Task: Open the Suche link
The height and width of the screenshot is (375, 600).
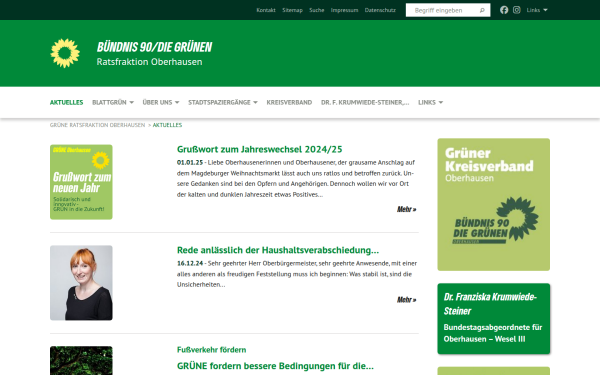Action: click(316, 10)
